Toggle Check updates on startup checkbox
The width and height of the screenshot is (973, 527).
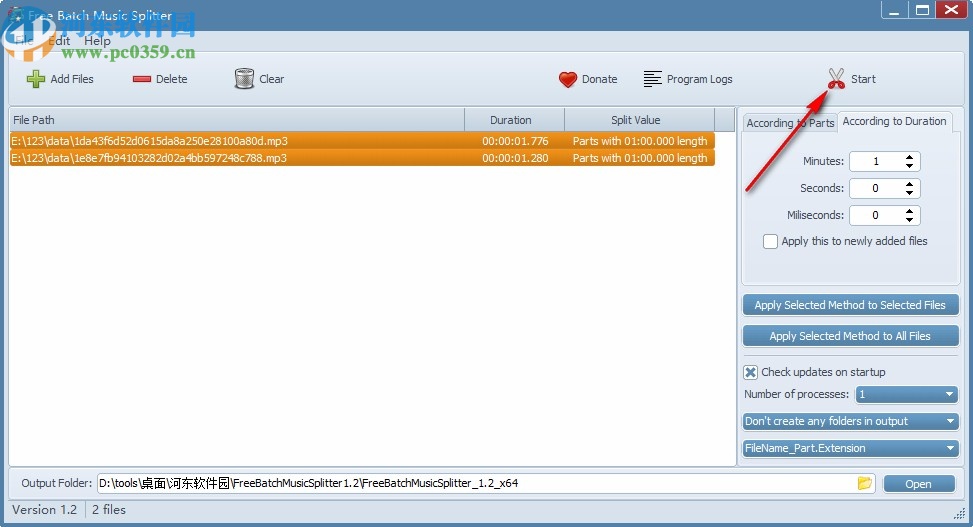[750, 372]
